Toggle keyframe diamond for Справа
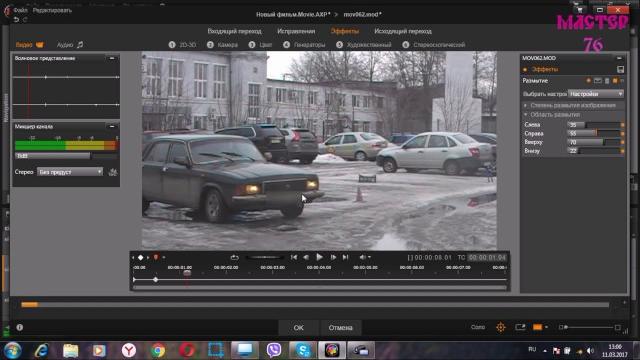 [x=622, y=133]
